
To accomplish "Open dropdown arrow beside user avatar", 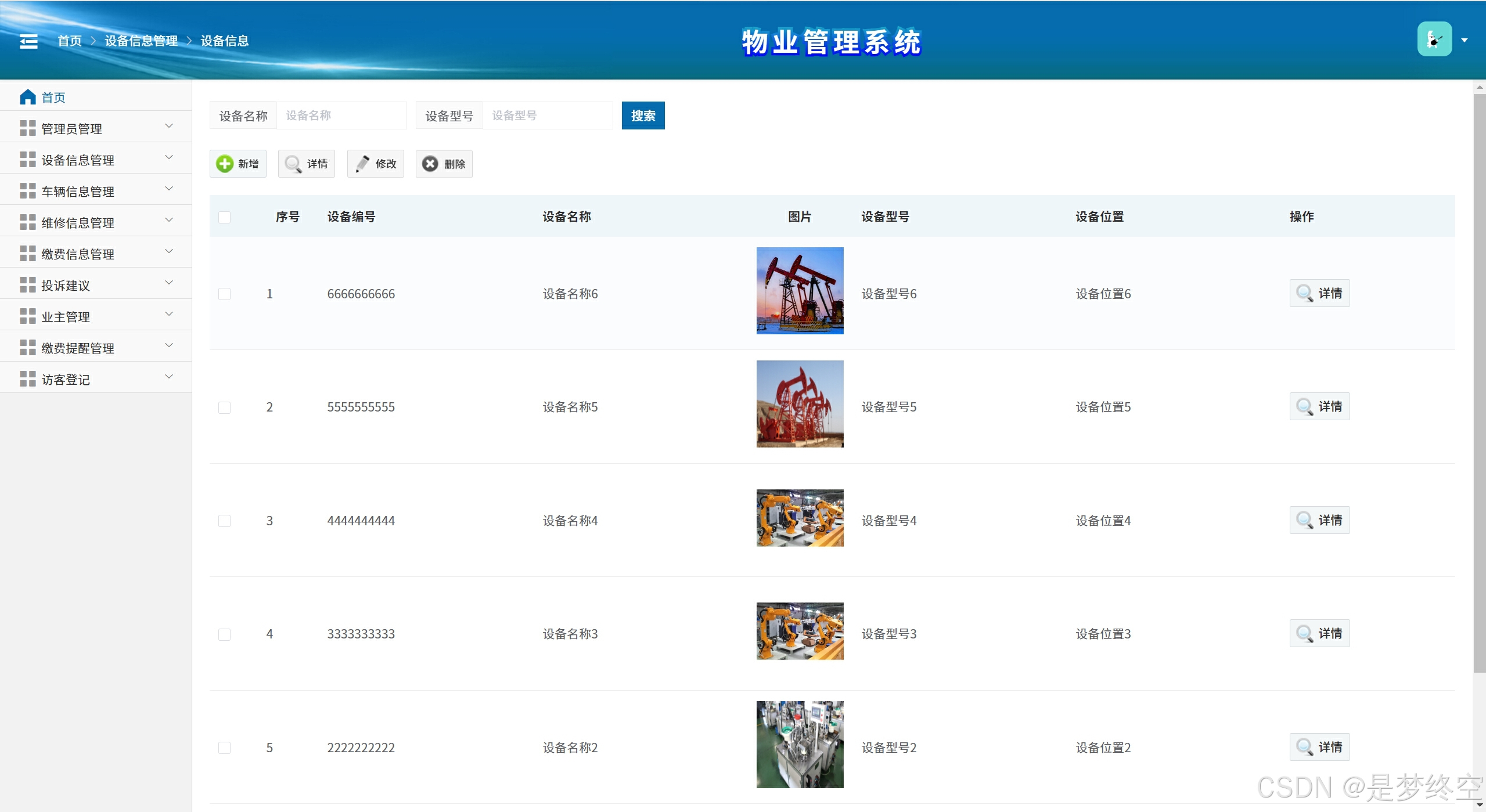I will 1465,41.
